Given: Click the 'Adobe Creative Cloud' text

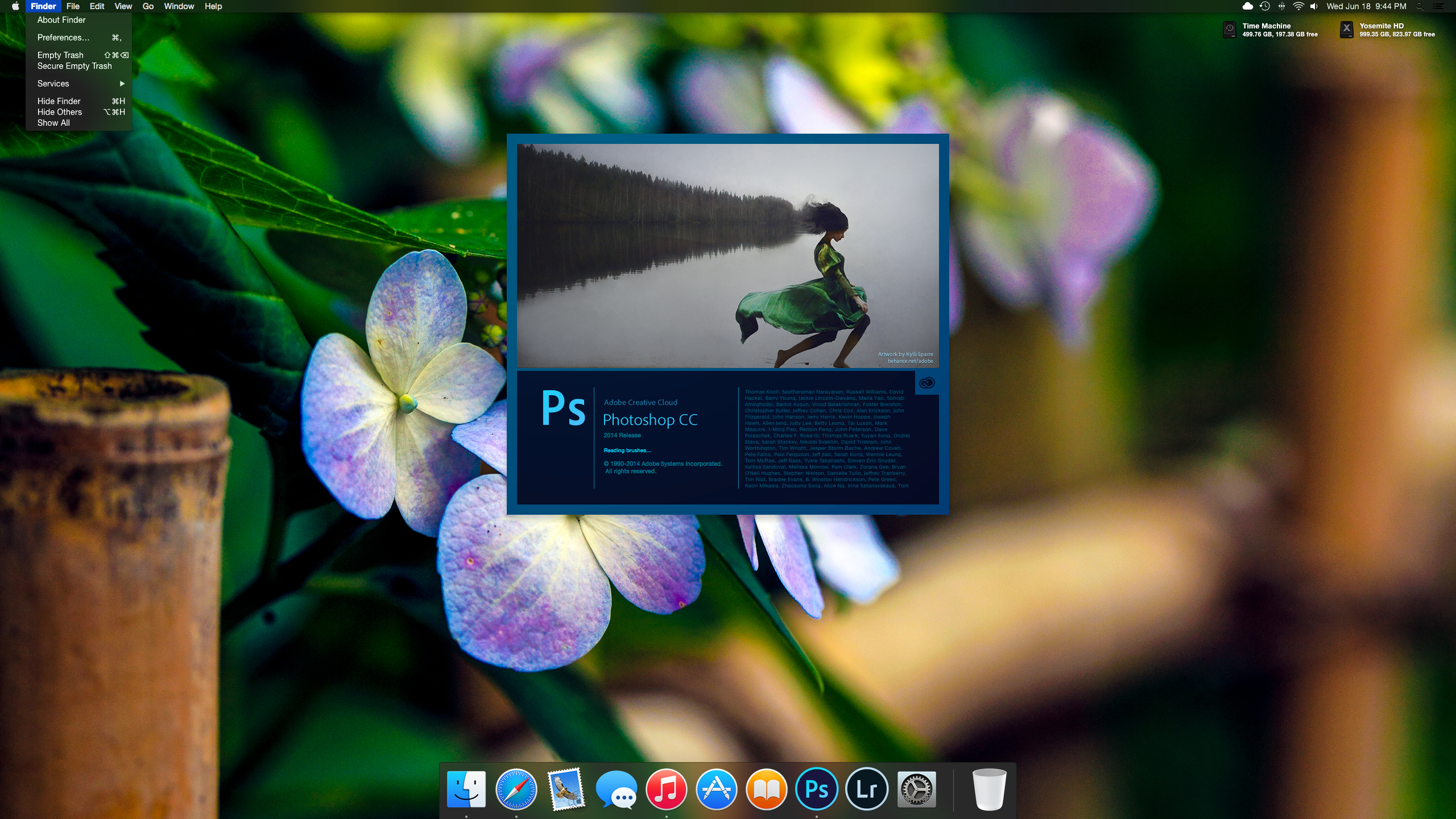Looking at the screenshot, I should click(640, 403).
